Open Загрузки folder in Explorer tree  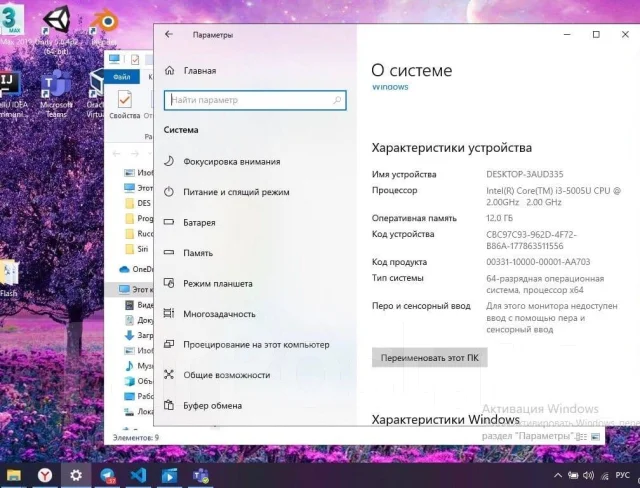139,335
